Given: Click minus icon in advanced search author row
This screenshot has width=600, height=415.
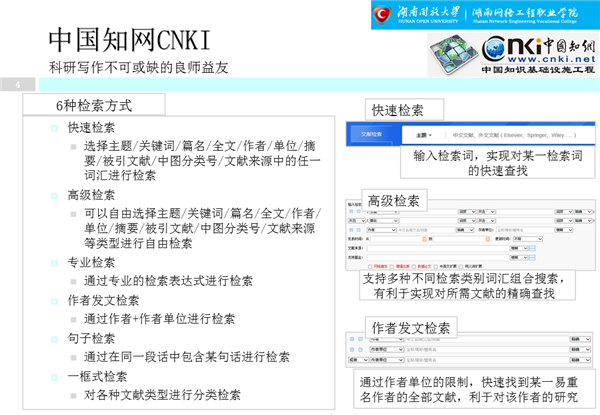Looking at the screenshot, I should [x=351, y=230].
